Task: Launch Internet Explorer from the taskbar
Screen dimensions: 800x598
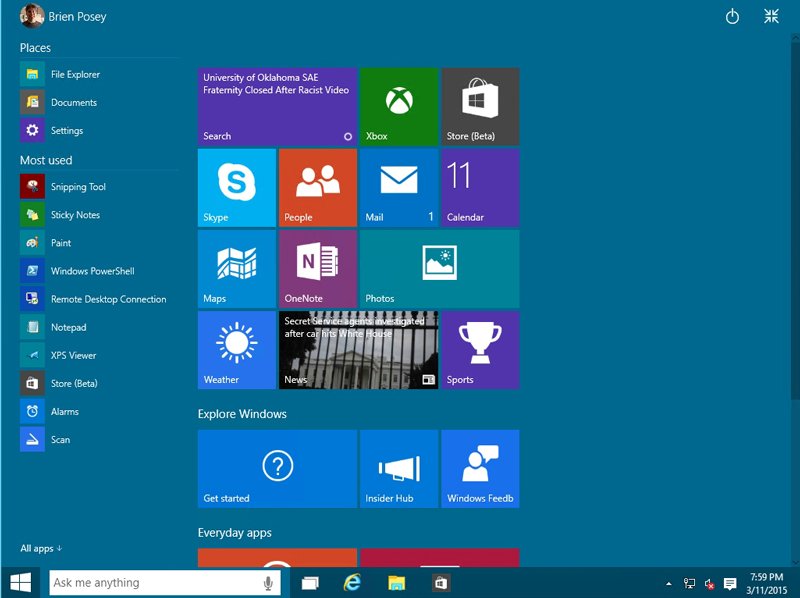Action: pos(353,583)
